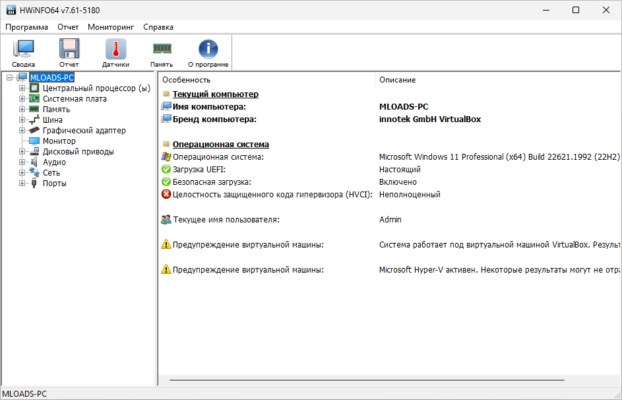
Task: Maximize the HWiNFO64 window
Action: click(576, 10)
